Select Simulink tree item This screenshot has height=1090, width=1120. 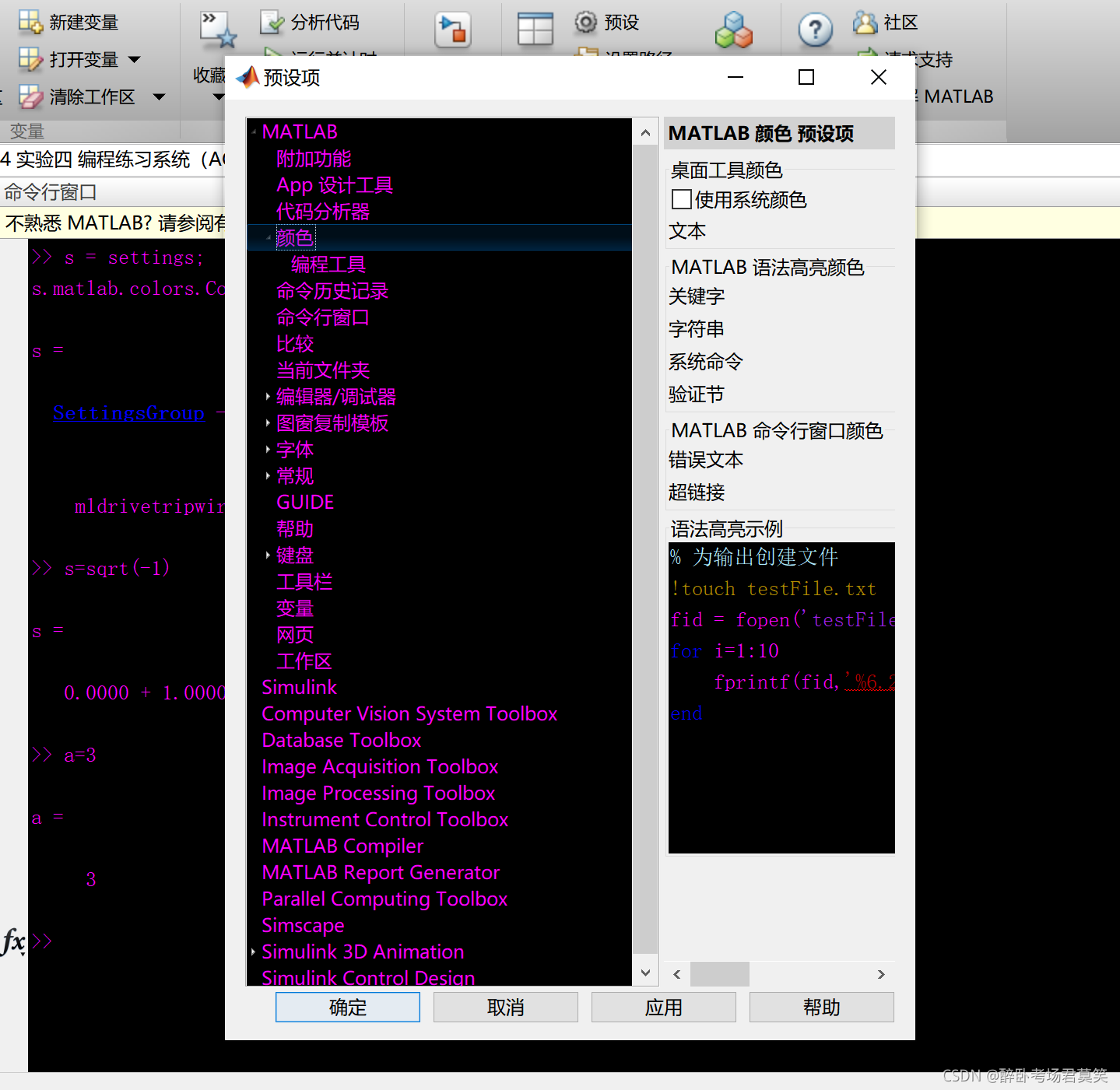300,688
